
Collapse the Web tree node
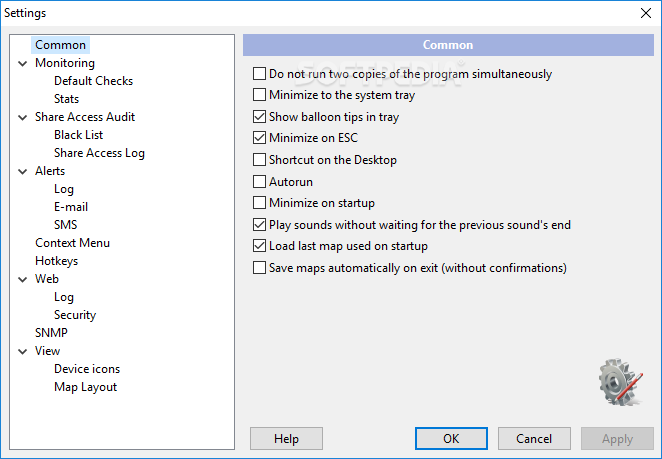[22, 279]
